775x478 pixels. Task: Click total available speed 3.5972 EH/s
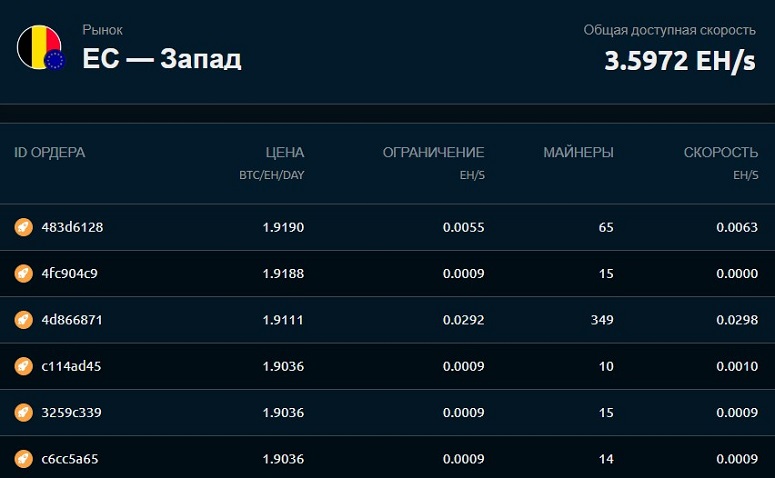point(680,61)
